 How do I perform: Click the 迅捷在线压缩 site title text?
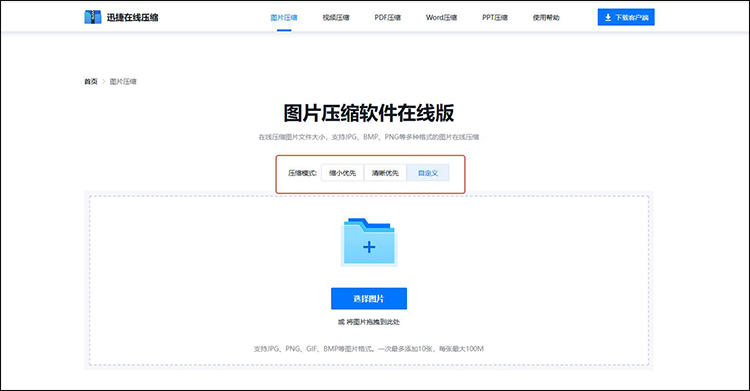click(132, 18)
